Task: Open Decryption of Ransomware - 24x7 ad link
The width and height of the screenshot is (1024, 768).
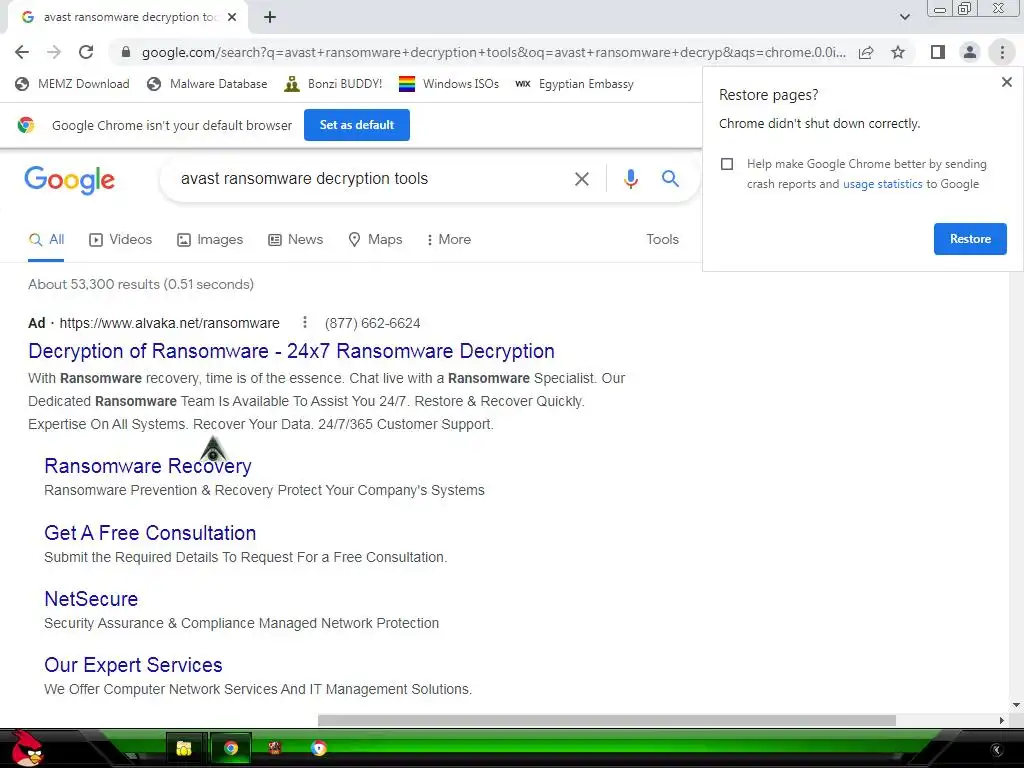Action: (x=291, y=351)
